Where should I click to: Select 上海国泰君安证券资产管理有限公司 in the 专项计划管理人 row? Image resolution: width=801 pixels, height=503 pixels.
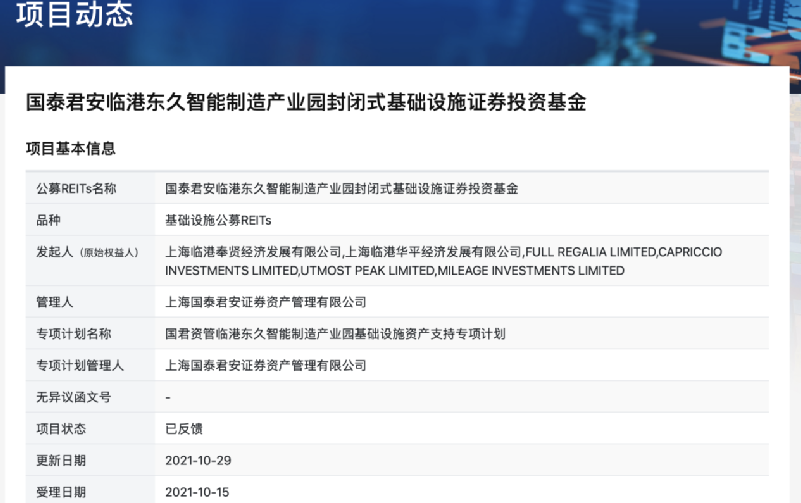[266, 365]
